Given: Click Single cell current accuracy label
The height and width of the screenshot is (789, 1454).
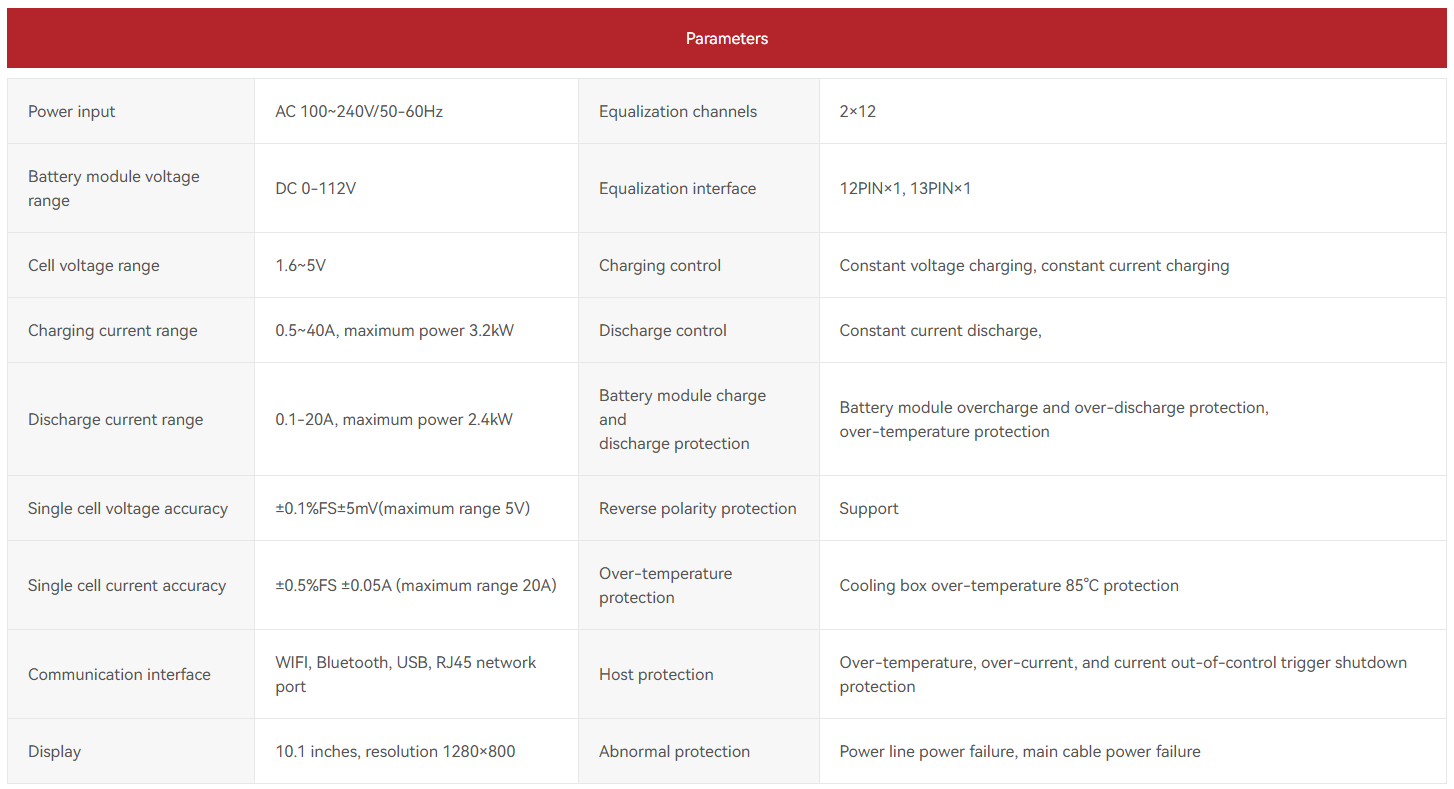Looking at the screenshot, I should pos(127,585).
